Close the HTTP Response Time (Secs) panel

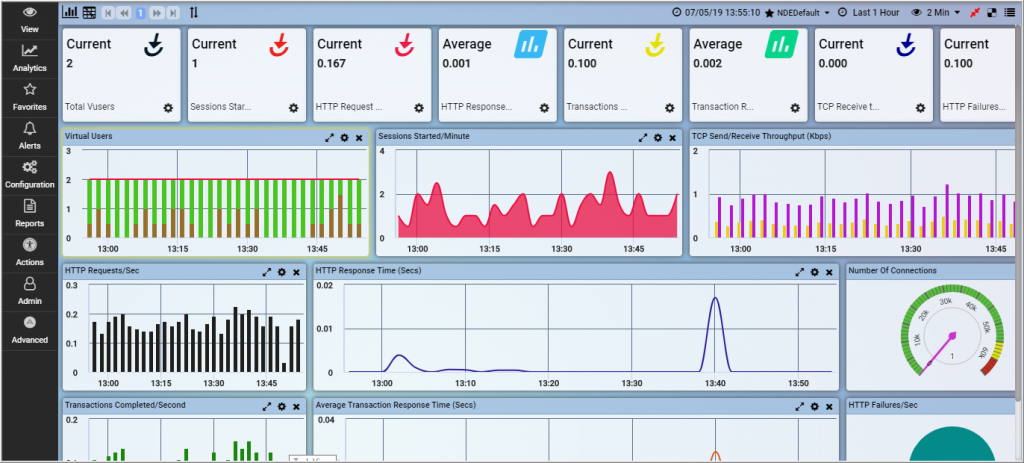point(829,272)
